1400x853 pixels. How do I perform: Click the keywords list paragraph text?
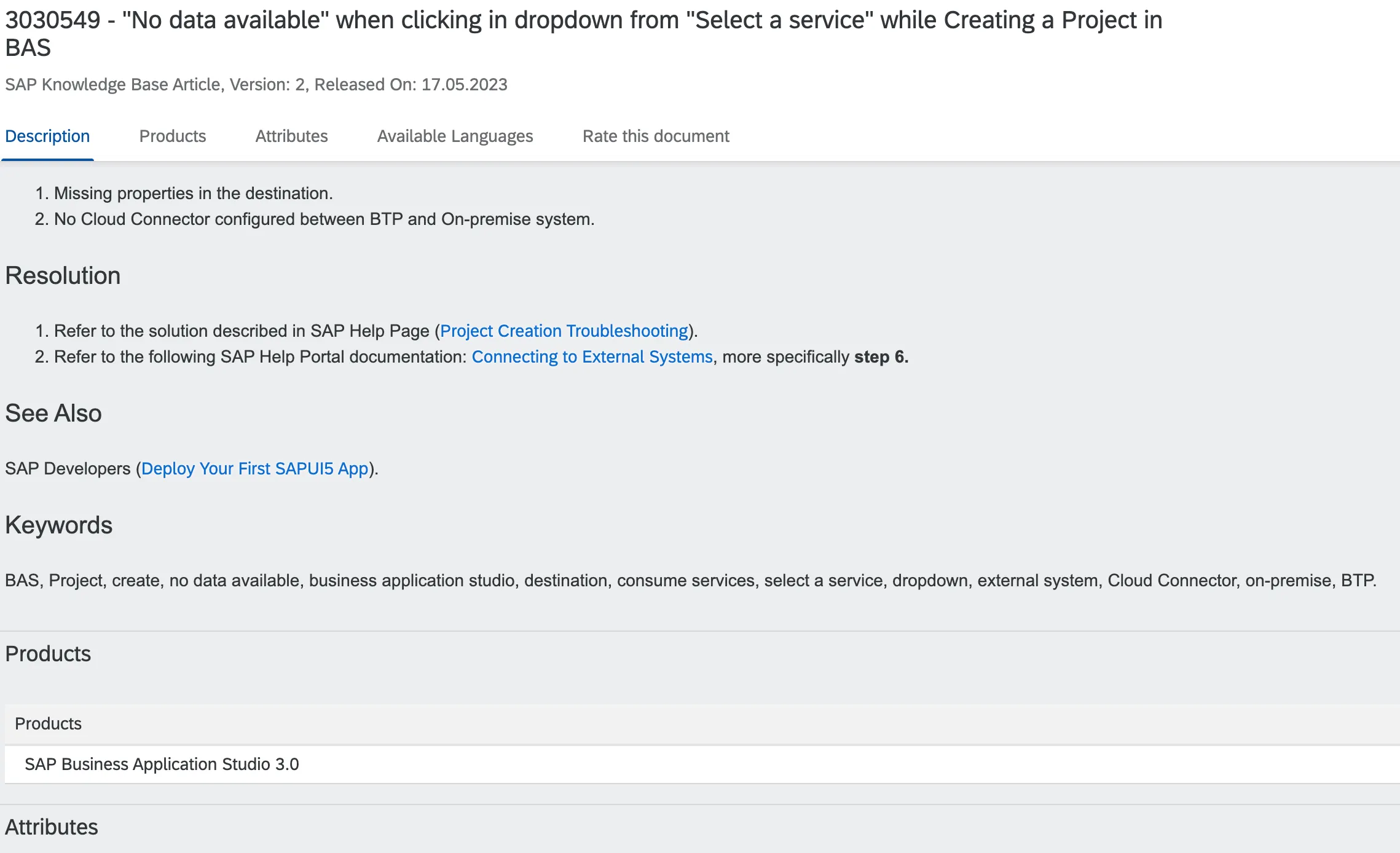pos(690,581)
